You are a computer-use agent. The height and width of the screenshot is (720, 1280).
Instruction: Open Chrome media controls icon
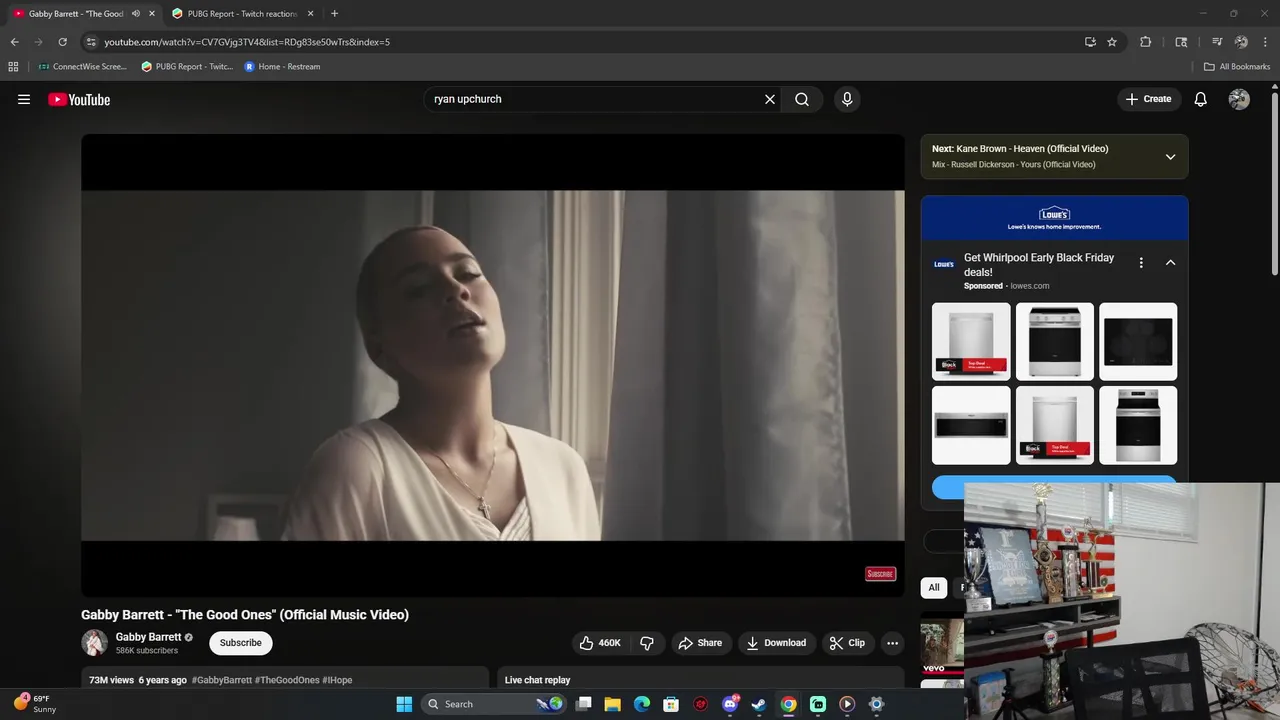click(x=1217, y=42)
